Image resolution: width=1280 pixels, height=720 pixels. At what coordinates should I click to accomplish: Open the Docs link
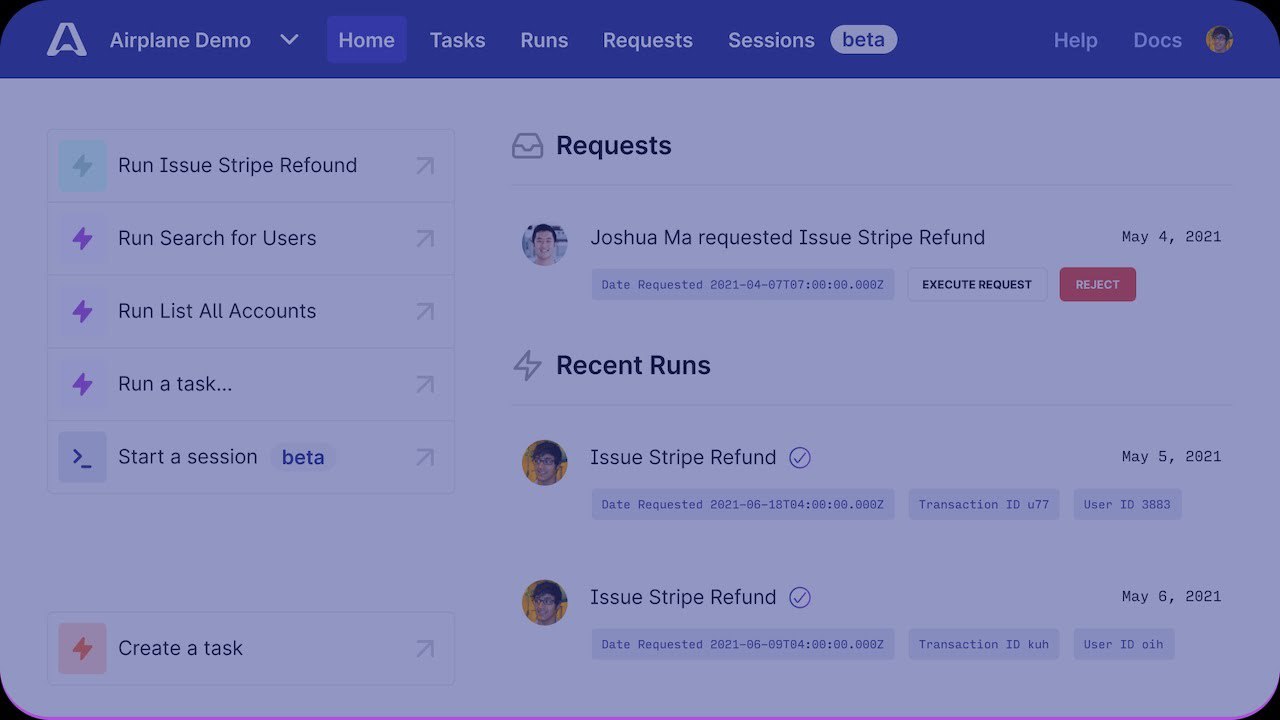click(x=1157, y=40)
